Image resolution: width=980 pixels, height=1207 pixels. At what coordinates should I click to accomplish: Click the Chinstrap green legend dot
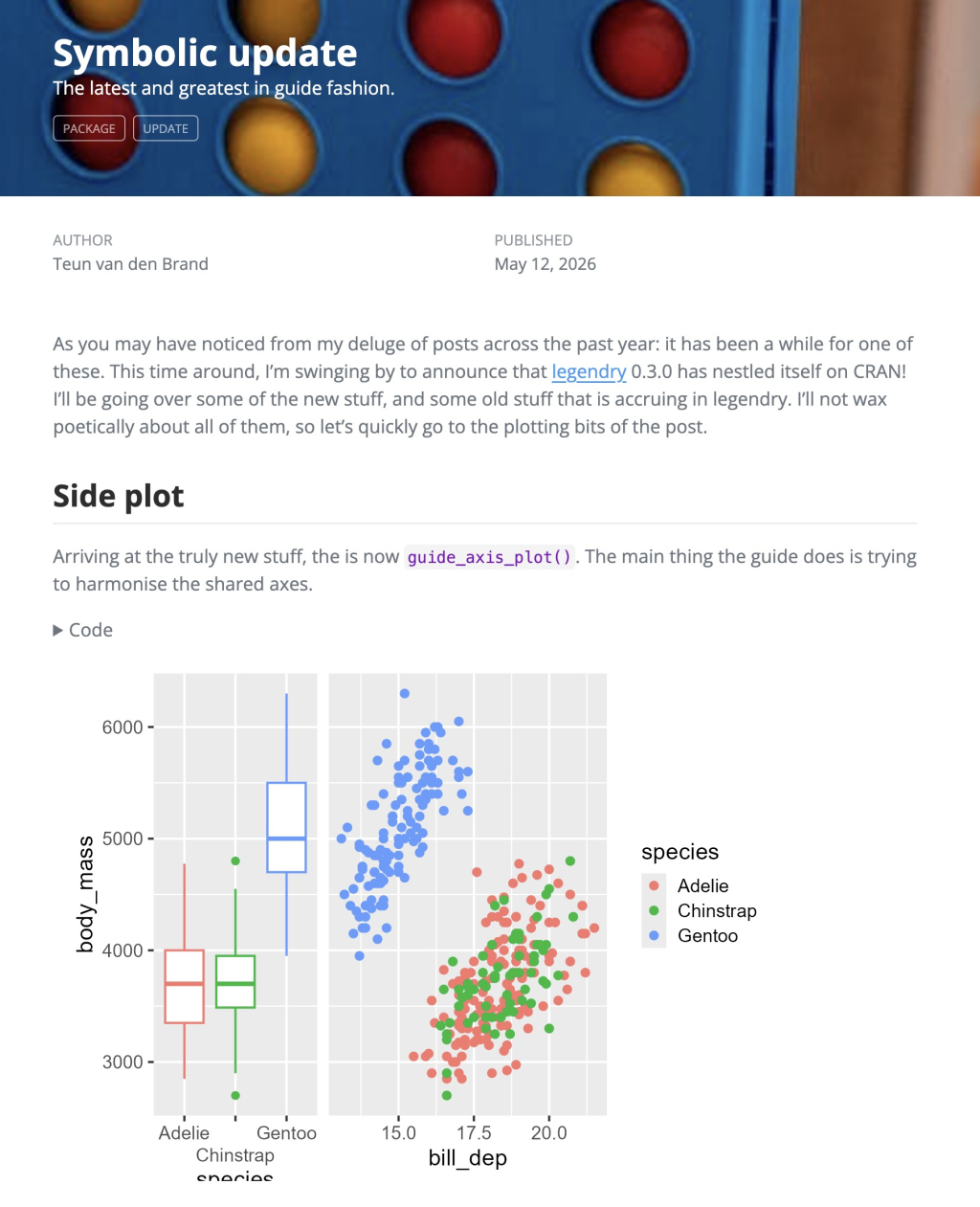(x=655, y=910)
